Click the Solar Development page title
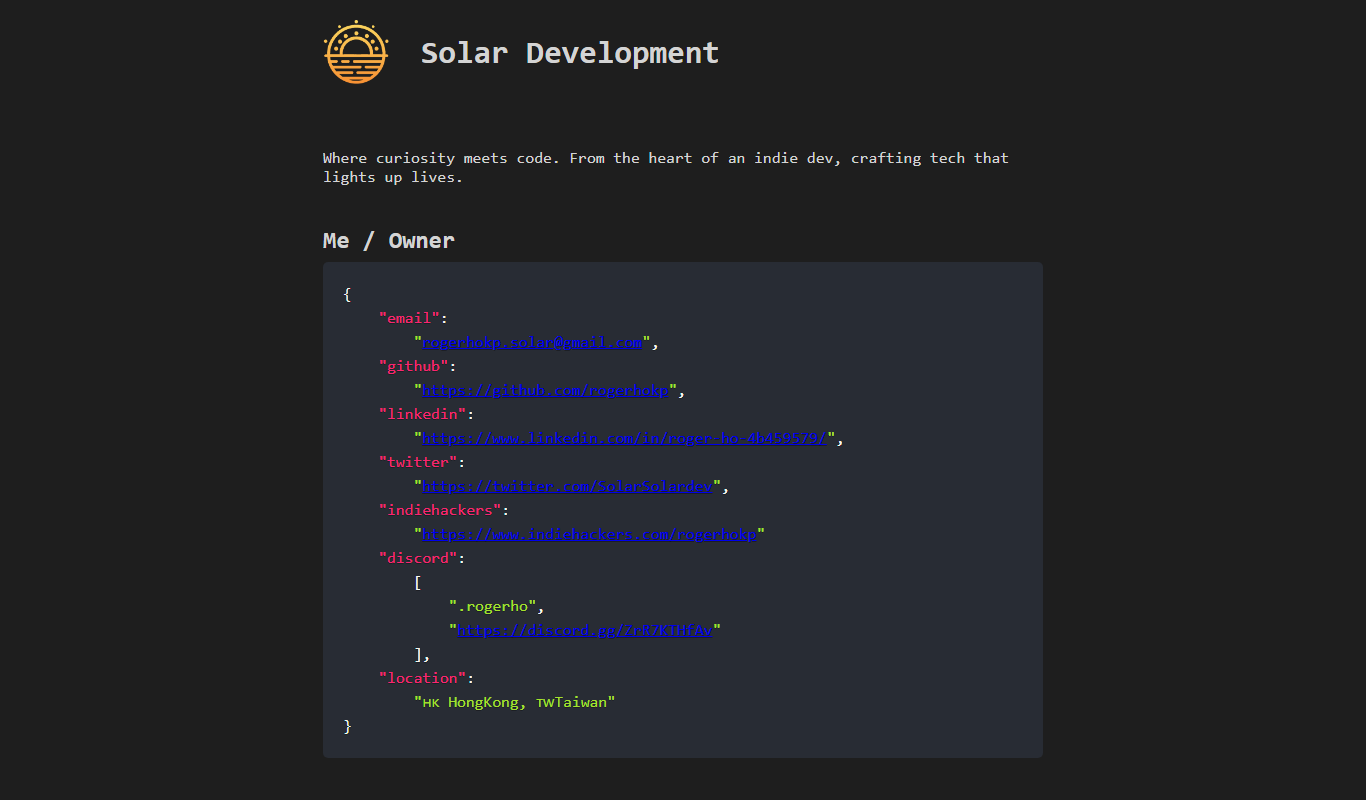This screenshot has width=1366, height=800. pyautogui.click(x=570, y=53)
